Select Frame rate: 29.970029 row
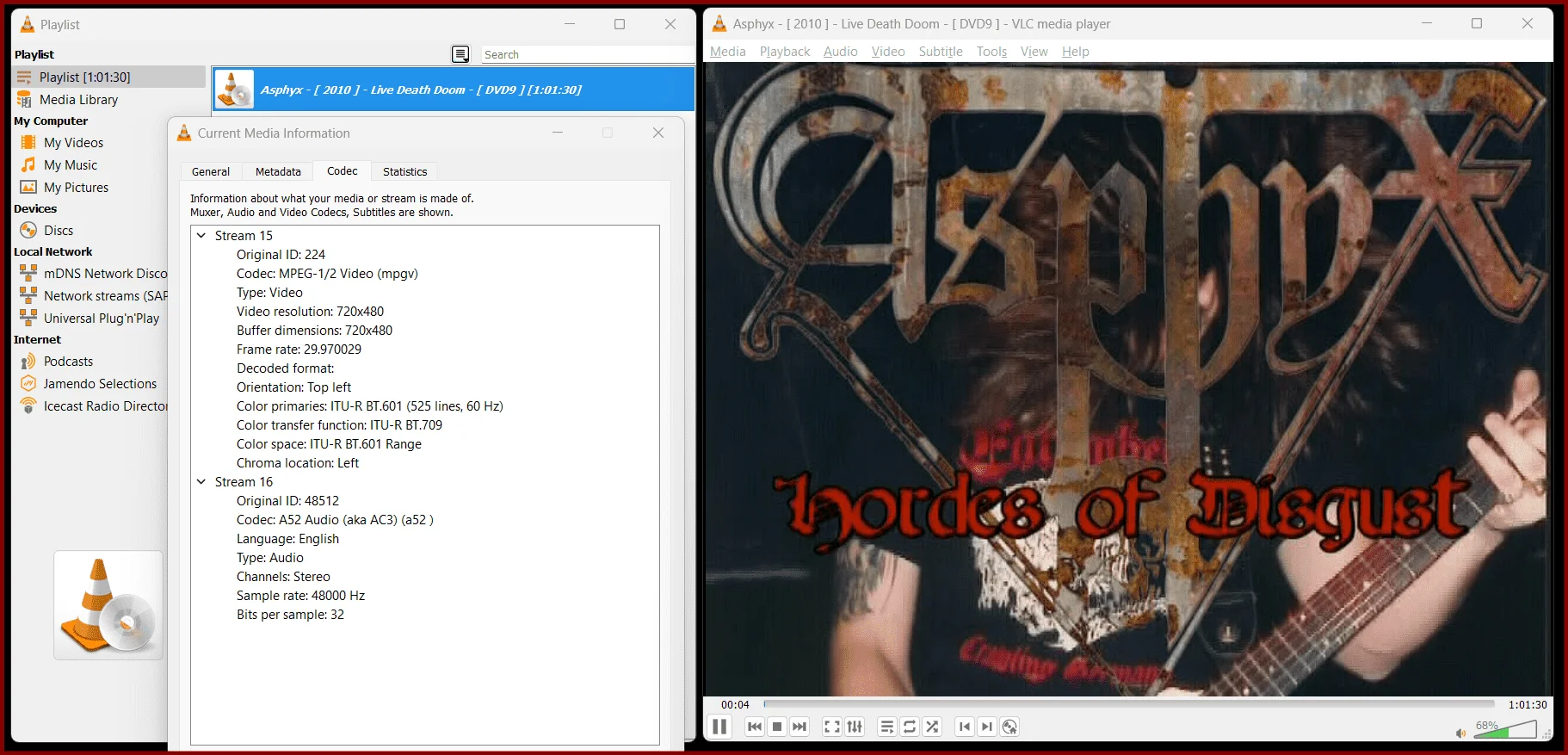 pos(299,350)
